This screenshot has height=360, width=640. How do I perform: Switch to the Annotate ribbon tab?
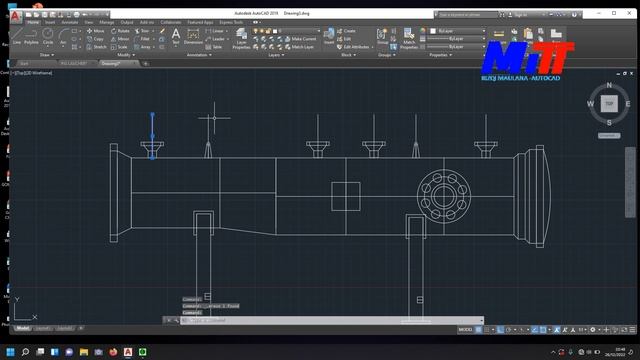(x=70, y=22)
